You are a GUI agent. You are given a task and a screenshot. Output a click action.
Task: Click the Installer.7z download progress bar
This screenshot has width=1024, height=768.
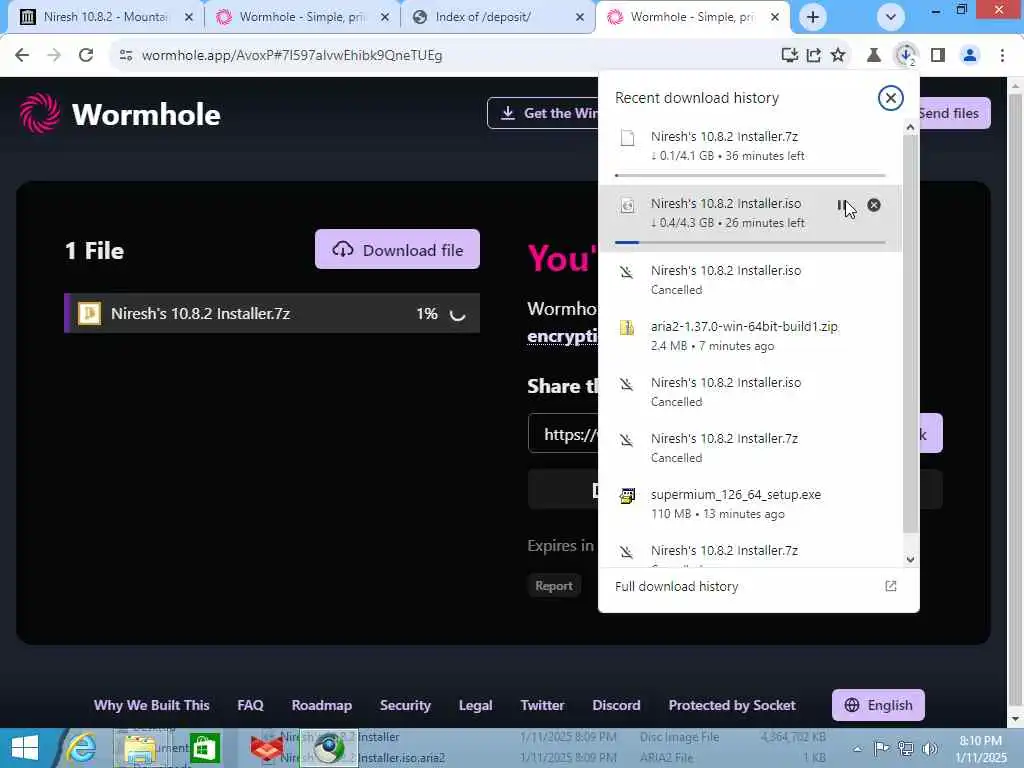750,175
